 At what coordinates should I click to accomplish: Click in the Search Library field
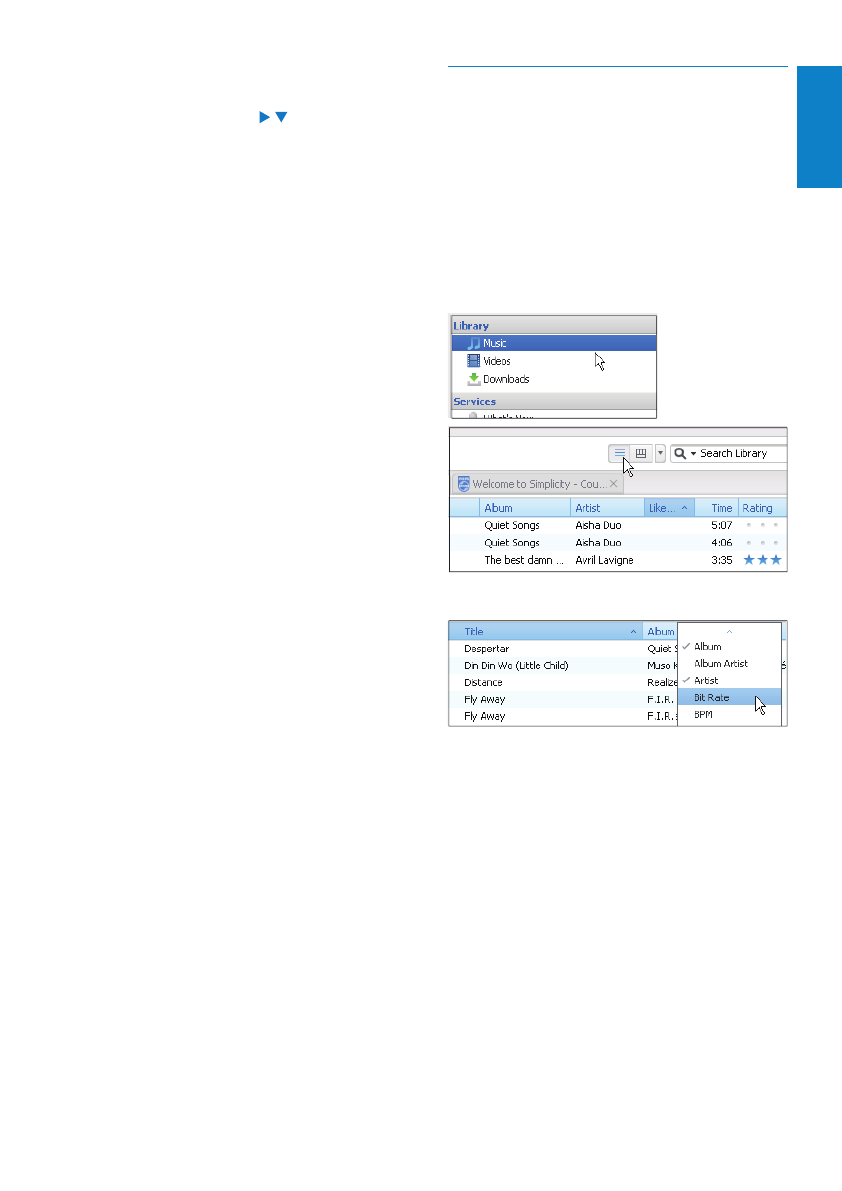click(x=739, y=453)
